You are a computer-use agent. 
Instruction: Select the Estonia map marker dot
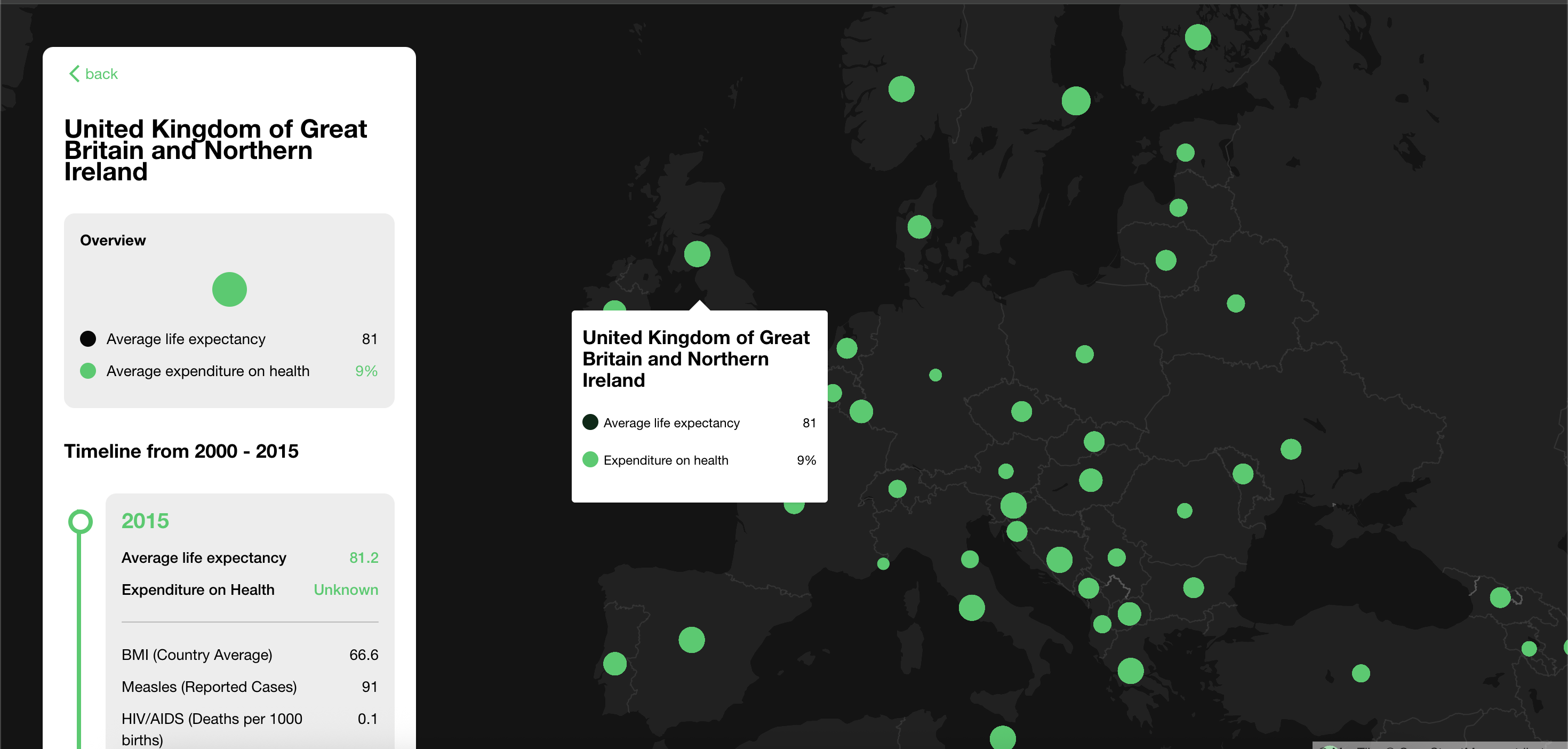click(1185, 152)
